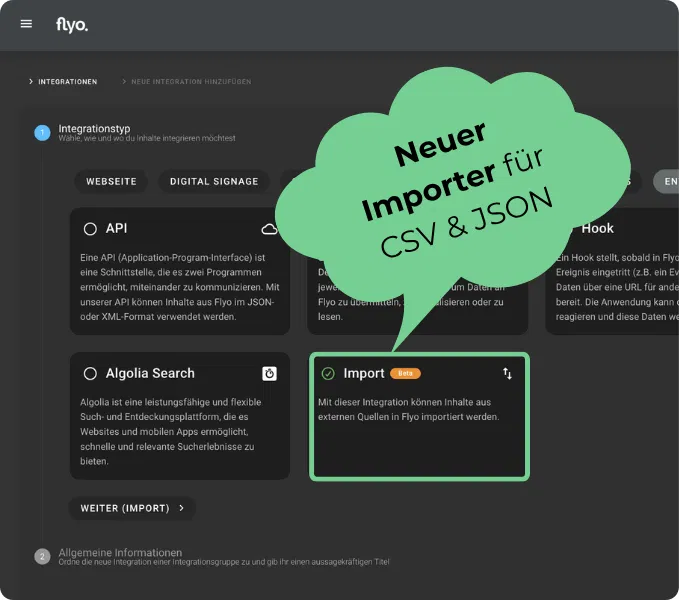Viewport: 679px width, 600px height.
Task: Click the Algolia Search card title
Action: (150, 373)
